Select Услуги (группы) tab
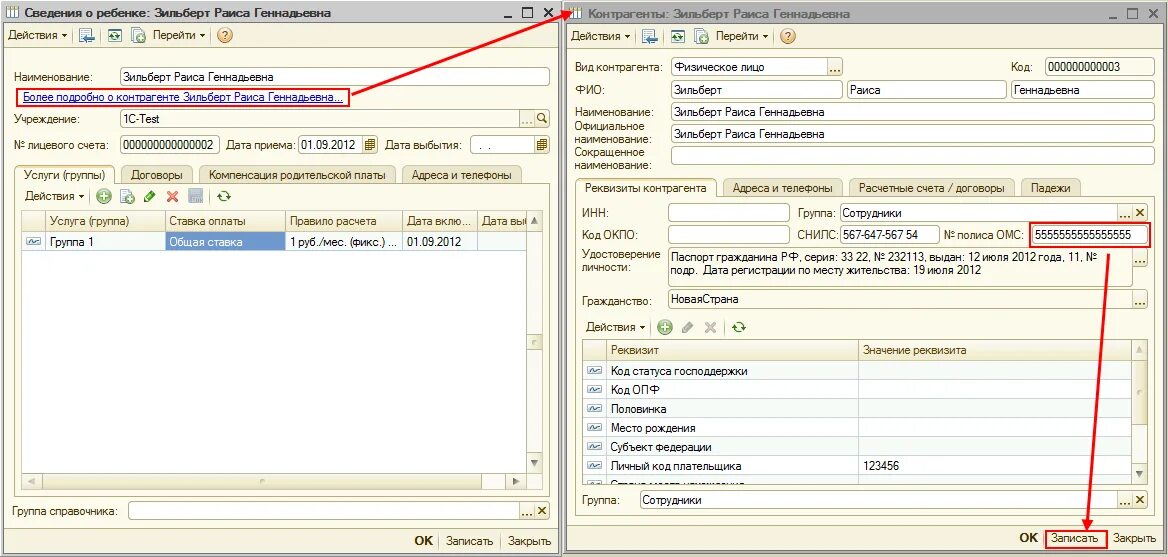 [64, 175]
